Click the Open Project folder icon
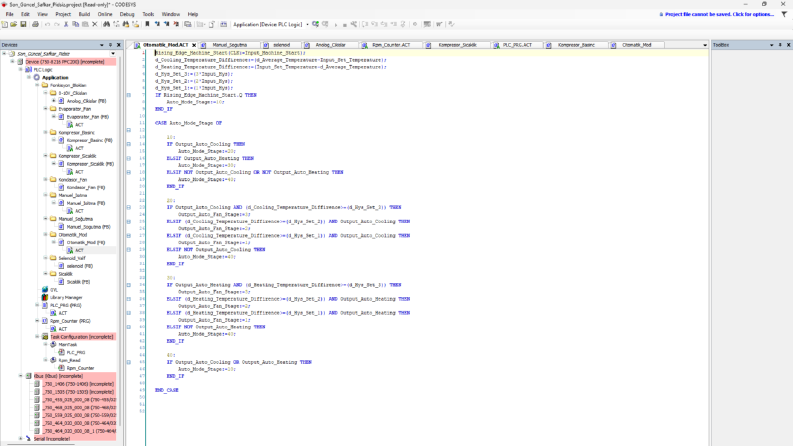Image resolution: width=793 pixels, height=446 pixels. coord(14,24)
